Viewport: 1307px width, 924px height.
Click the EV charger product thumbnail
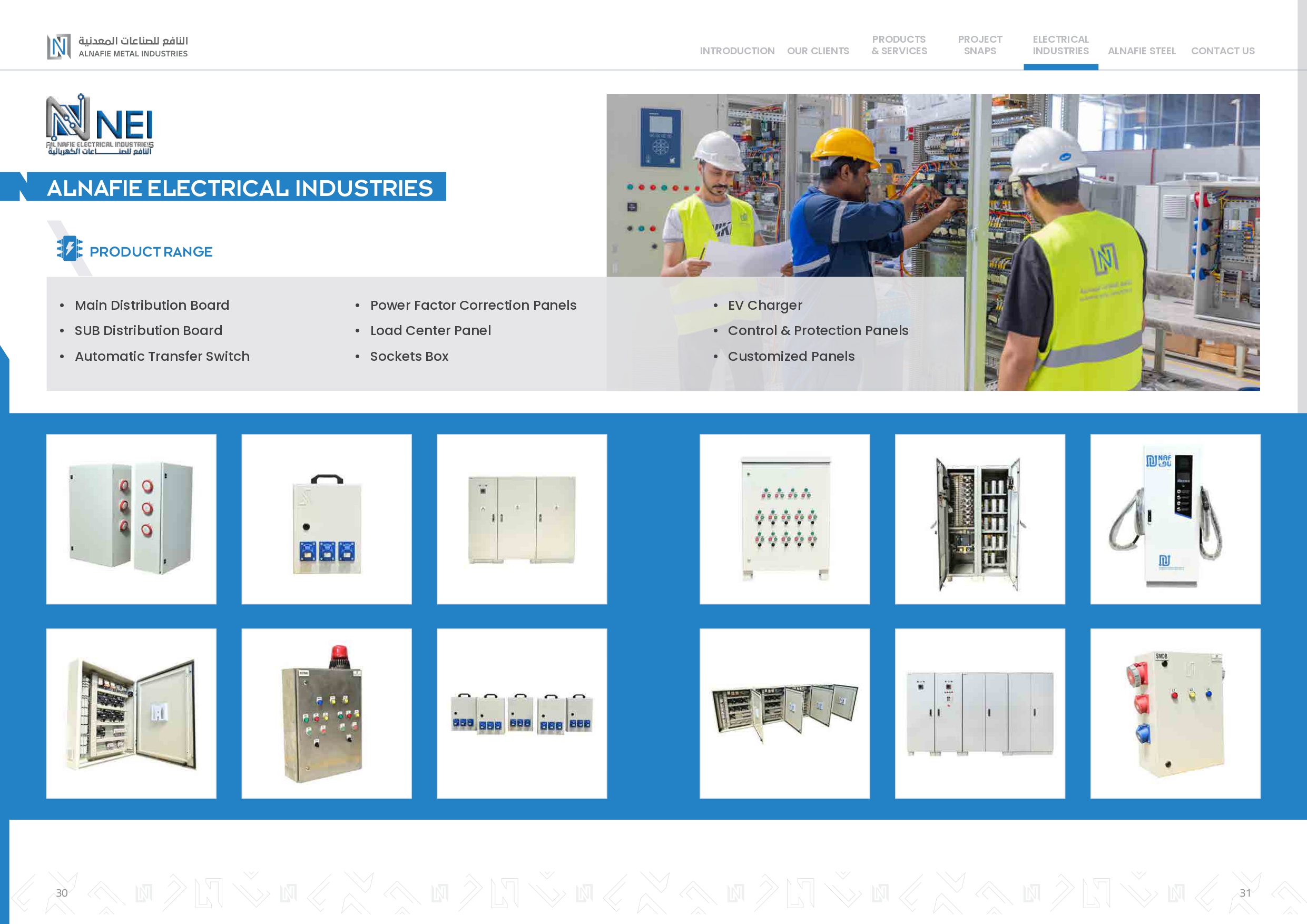pyautogui.click(x=1175, y=519)
